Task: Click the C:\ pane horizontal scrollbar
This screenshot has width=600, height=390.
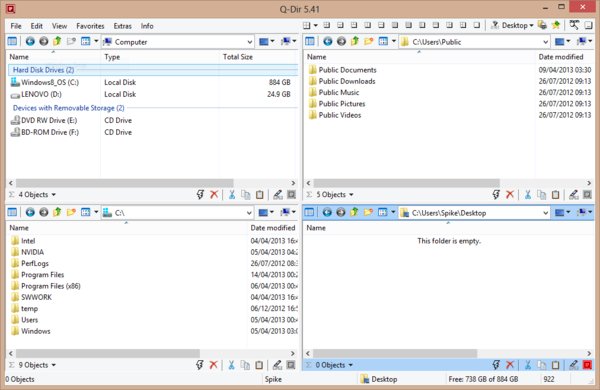Action: 108,353
